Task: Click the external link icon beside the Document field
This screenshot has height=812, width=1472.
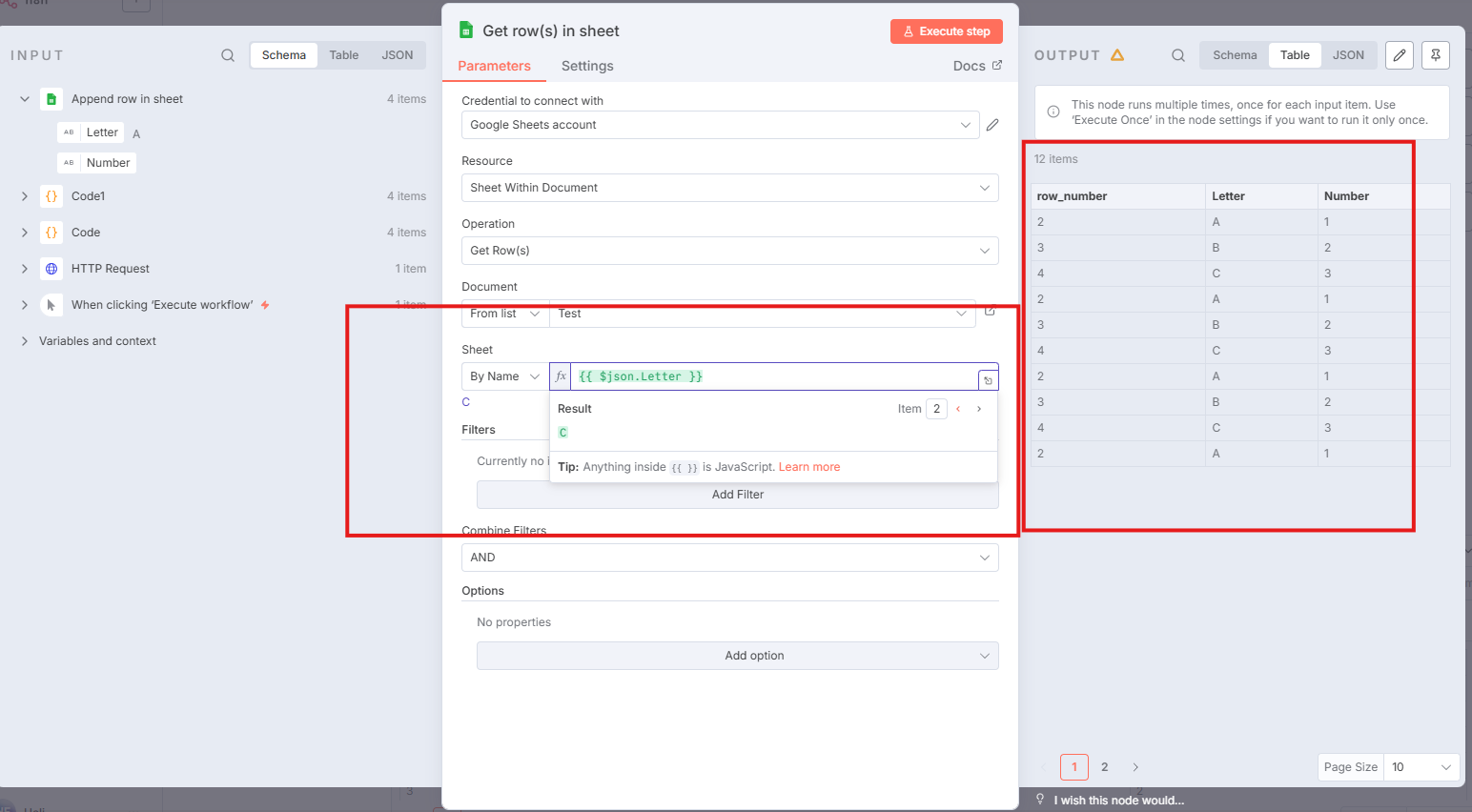Action: click(x=989, y=310)
